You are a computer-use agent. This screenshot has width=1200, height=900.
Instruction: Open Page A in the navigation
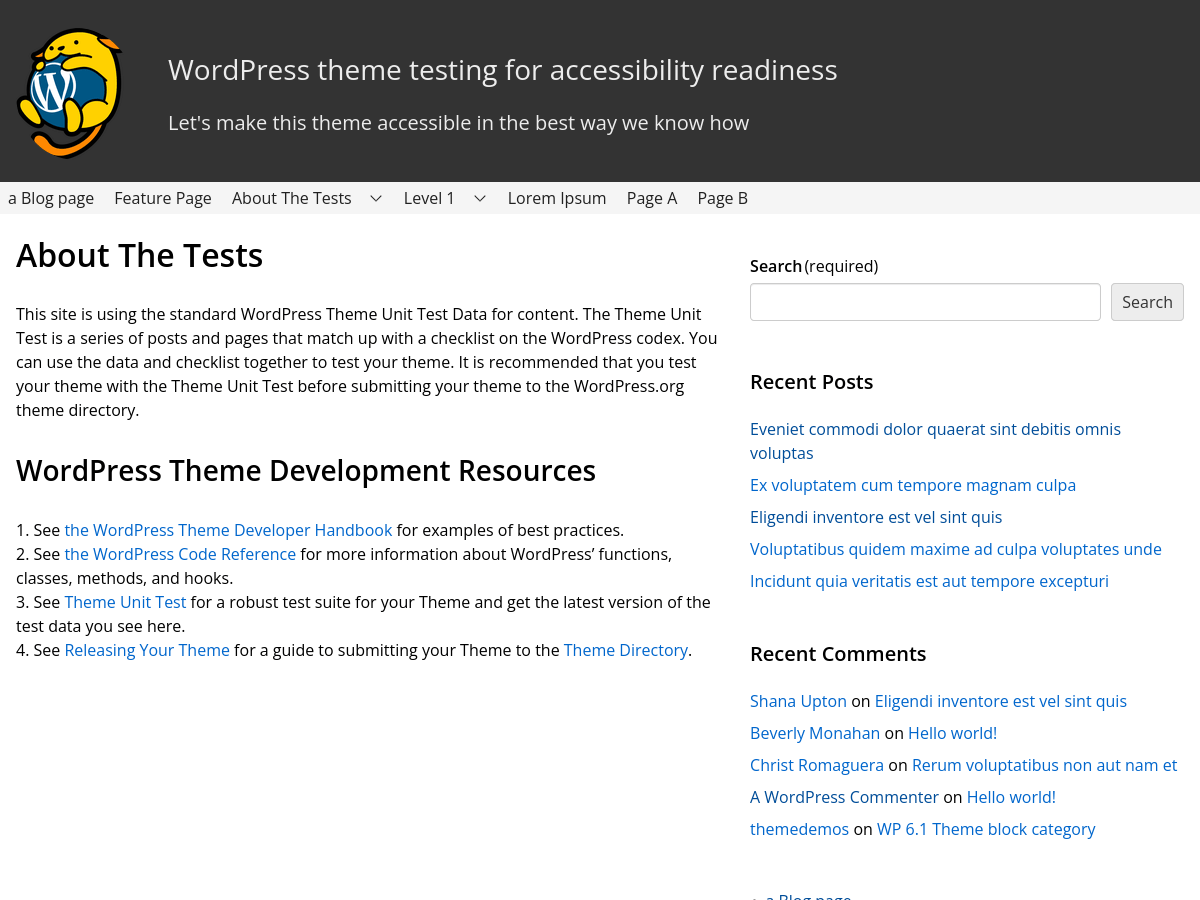click(652, 198)
